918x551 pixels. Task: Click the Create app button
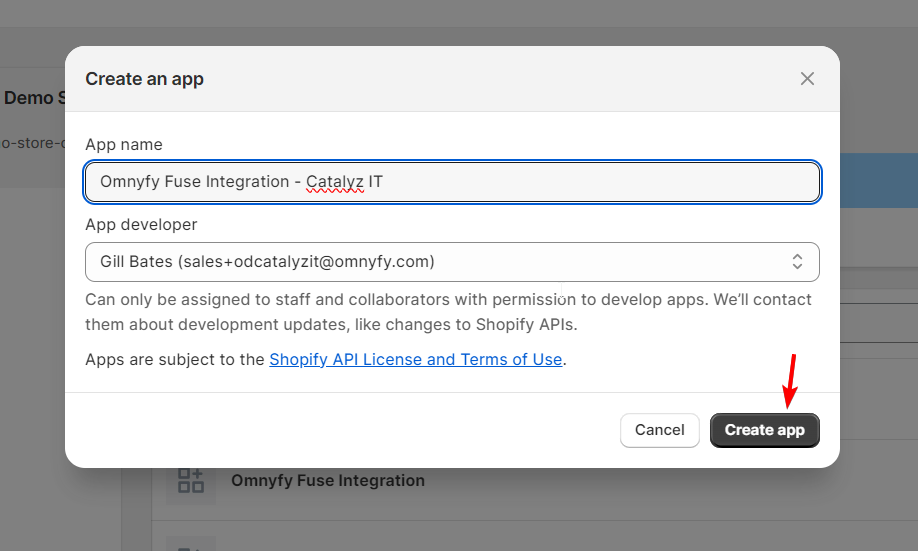click(x=765, y=430)
